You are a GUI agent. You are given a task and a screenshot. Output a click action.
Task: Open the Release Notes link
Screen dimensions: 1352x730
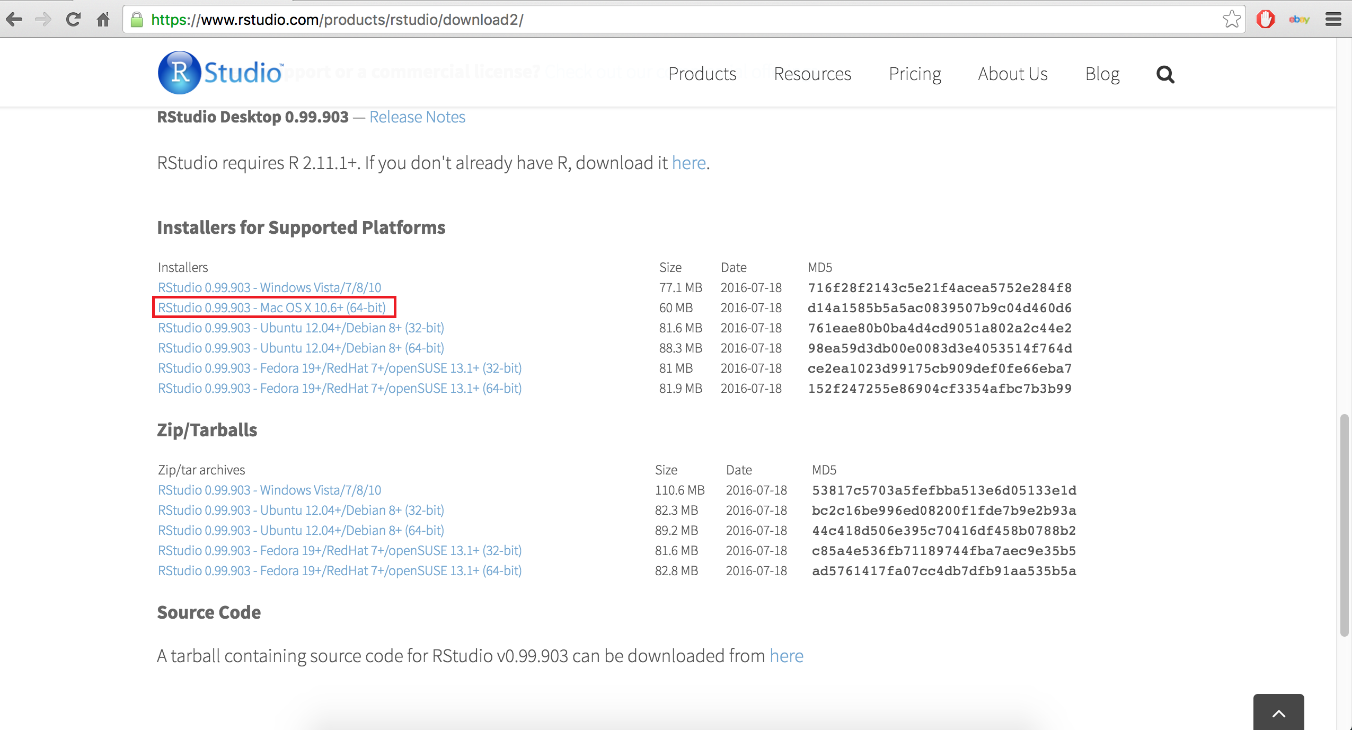tap(417, 117)
